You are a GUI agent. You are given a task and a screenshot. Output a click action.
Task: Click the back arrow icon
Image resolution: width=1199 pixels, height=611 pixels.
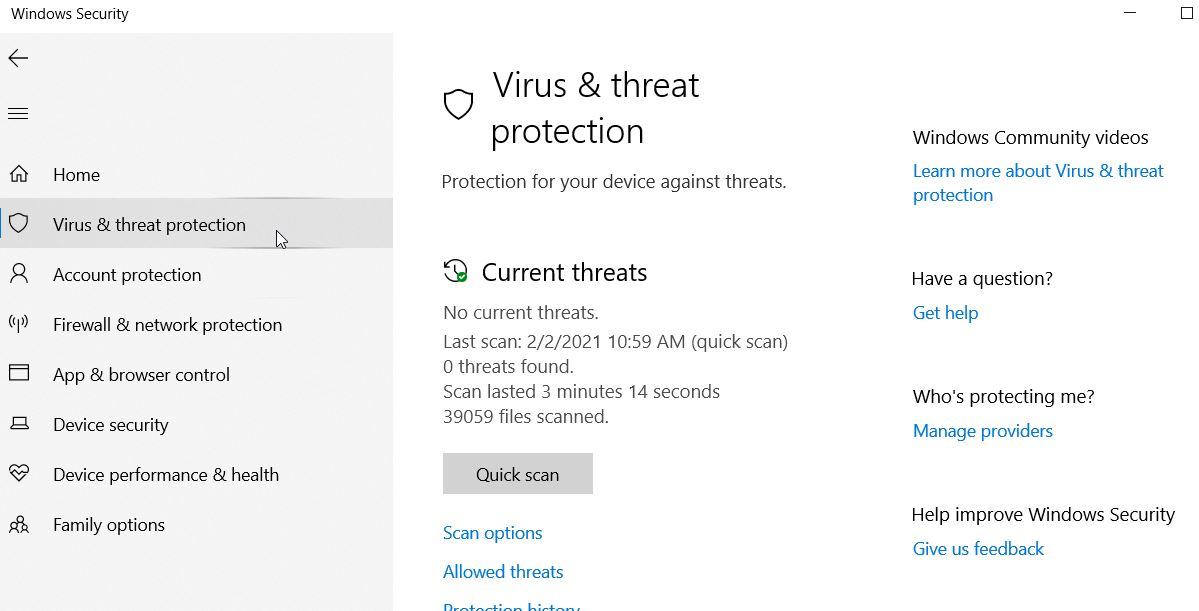coord(18,58)
